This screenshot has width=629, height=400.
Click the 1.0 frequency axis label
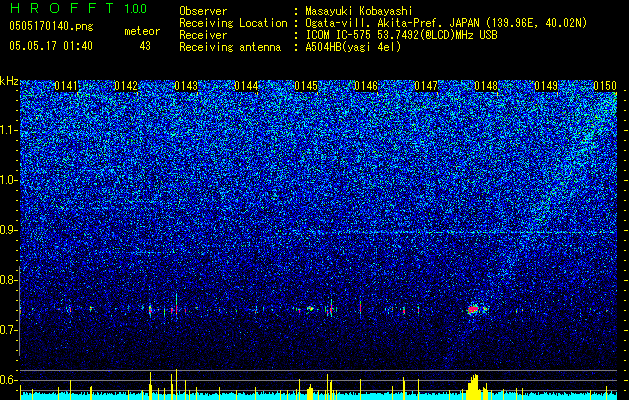coord(8,180)
